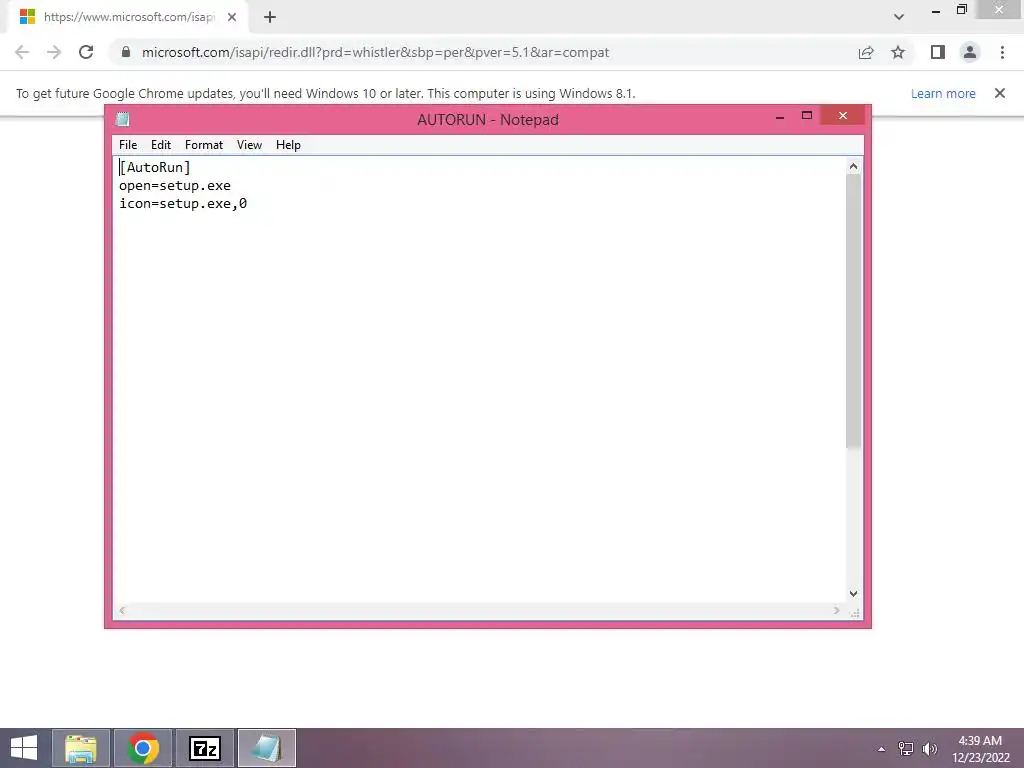The image size is (1024, 768).
Task: Go back in Chrome history
Action: [x=22, y=52]
